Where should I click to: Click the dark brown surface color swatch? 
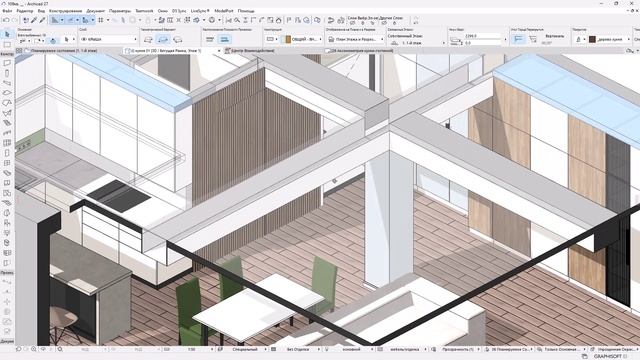pos(593,39)
